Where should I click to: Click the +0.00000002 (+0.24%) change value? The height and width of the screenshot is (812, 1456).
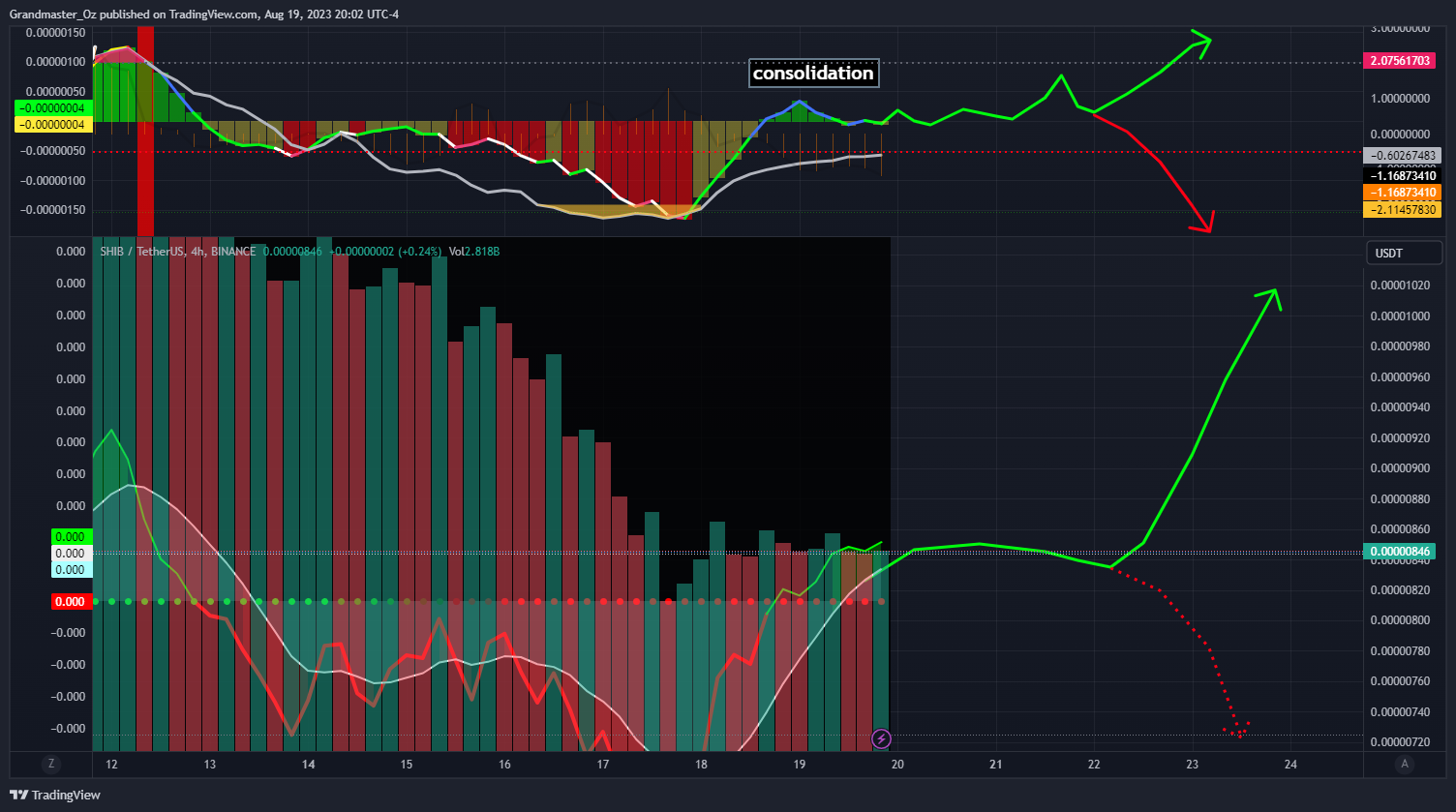(385, 252)
